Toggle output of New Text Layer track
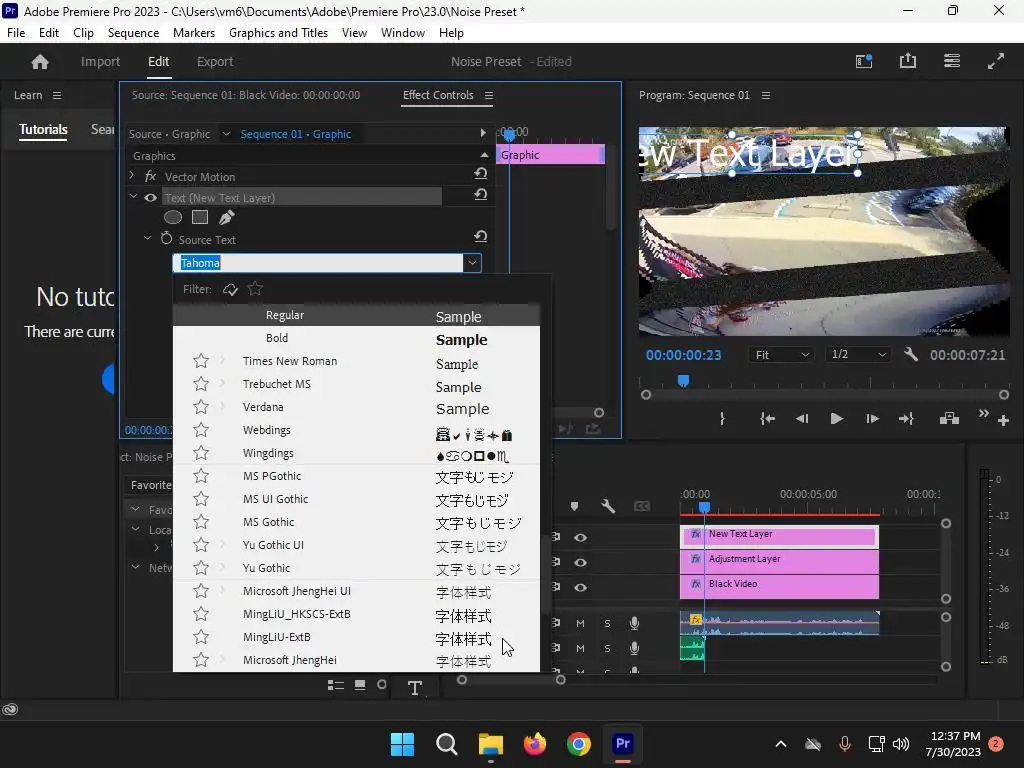 581,537
